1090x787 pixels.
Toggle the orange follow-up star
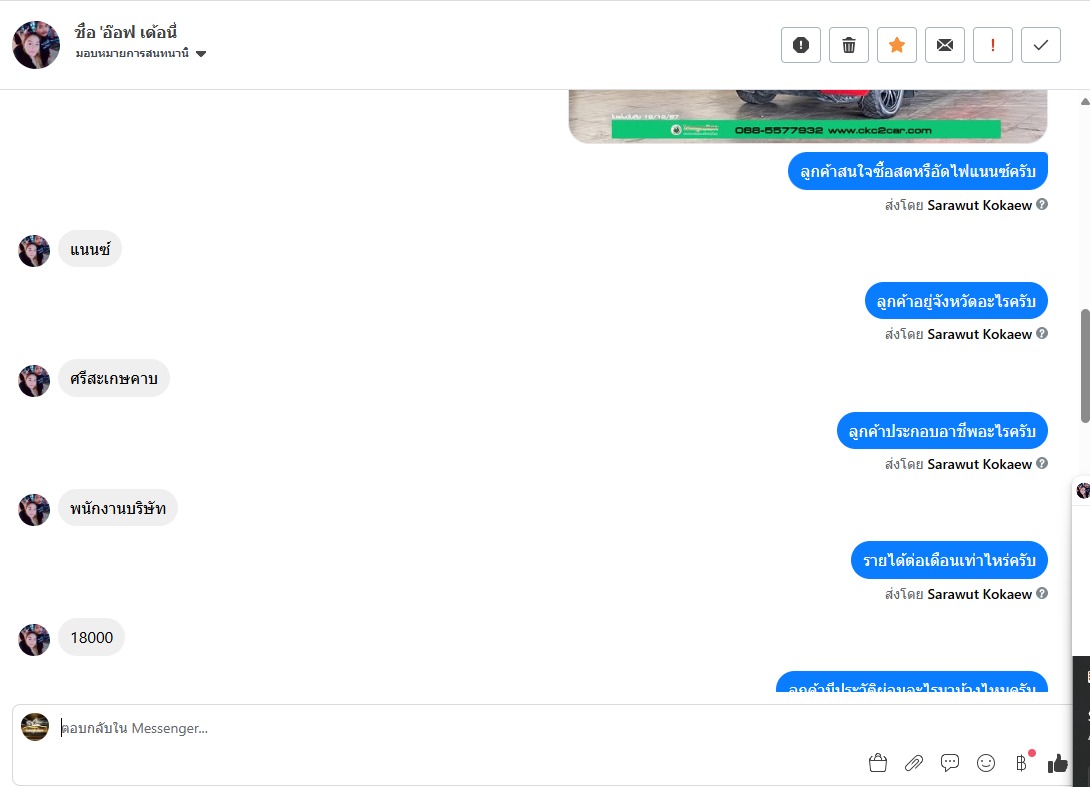point(897,45)
